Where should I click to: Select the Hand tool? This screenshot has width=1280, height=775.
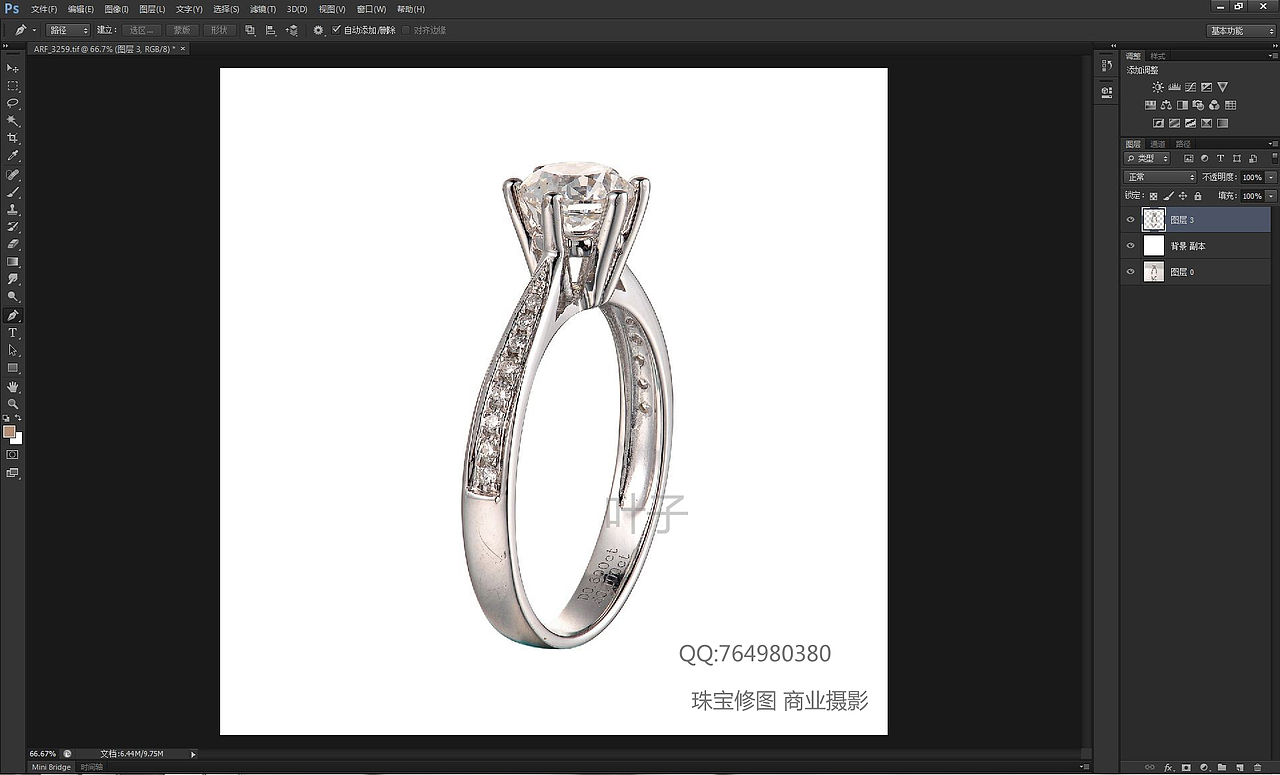(x=13, y=386)
